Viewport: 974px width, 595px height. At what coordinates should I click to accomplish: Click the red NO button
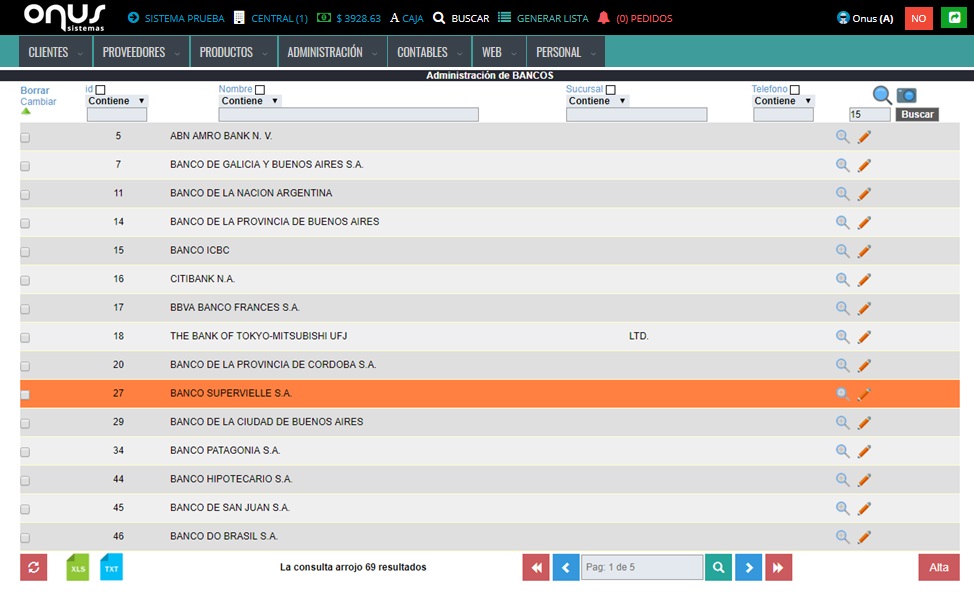click(x=918, y=17)
